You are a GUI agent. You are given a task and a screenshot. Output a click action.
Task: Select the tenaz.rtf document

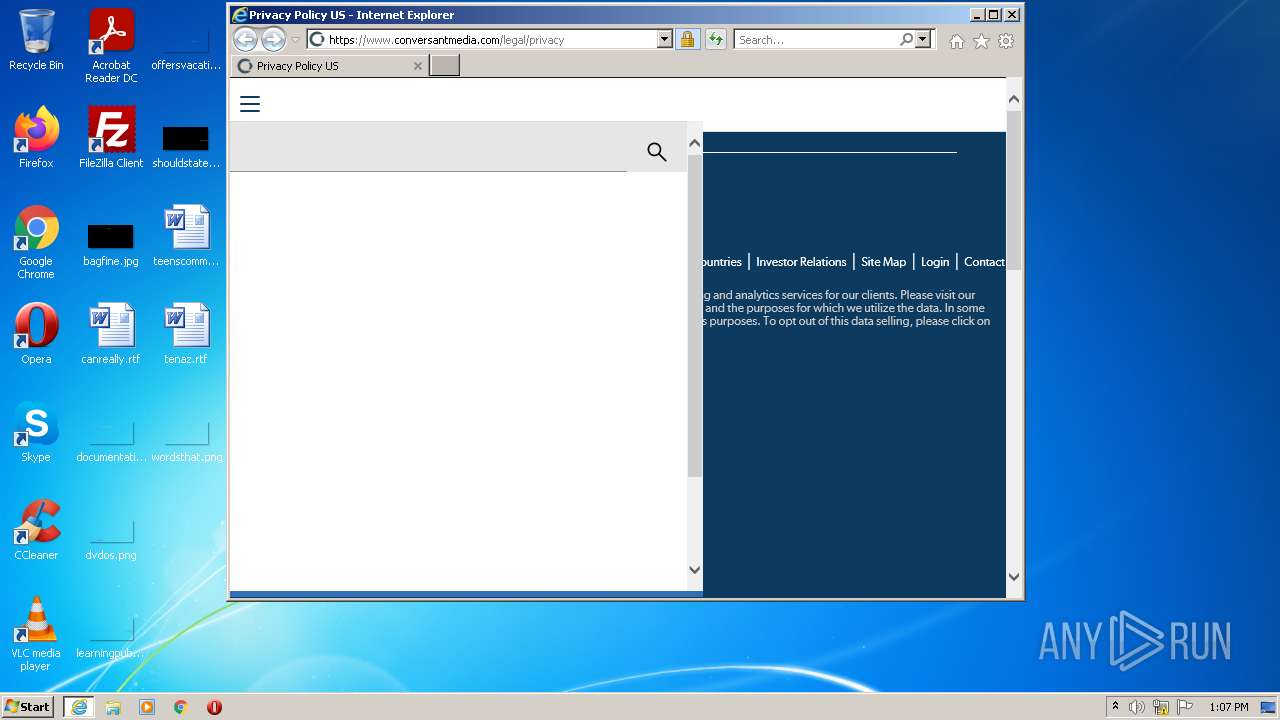tap(186, 333)
